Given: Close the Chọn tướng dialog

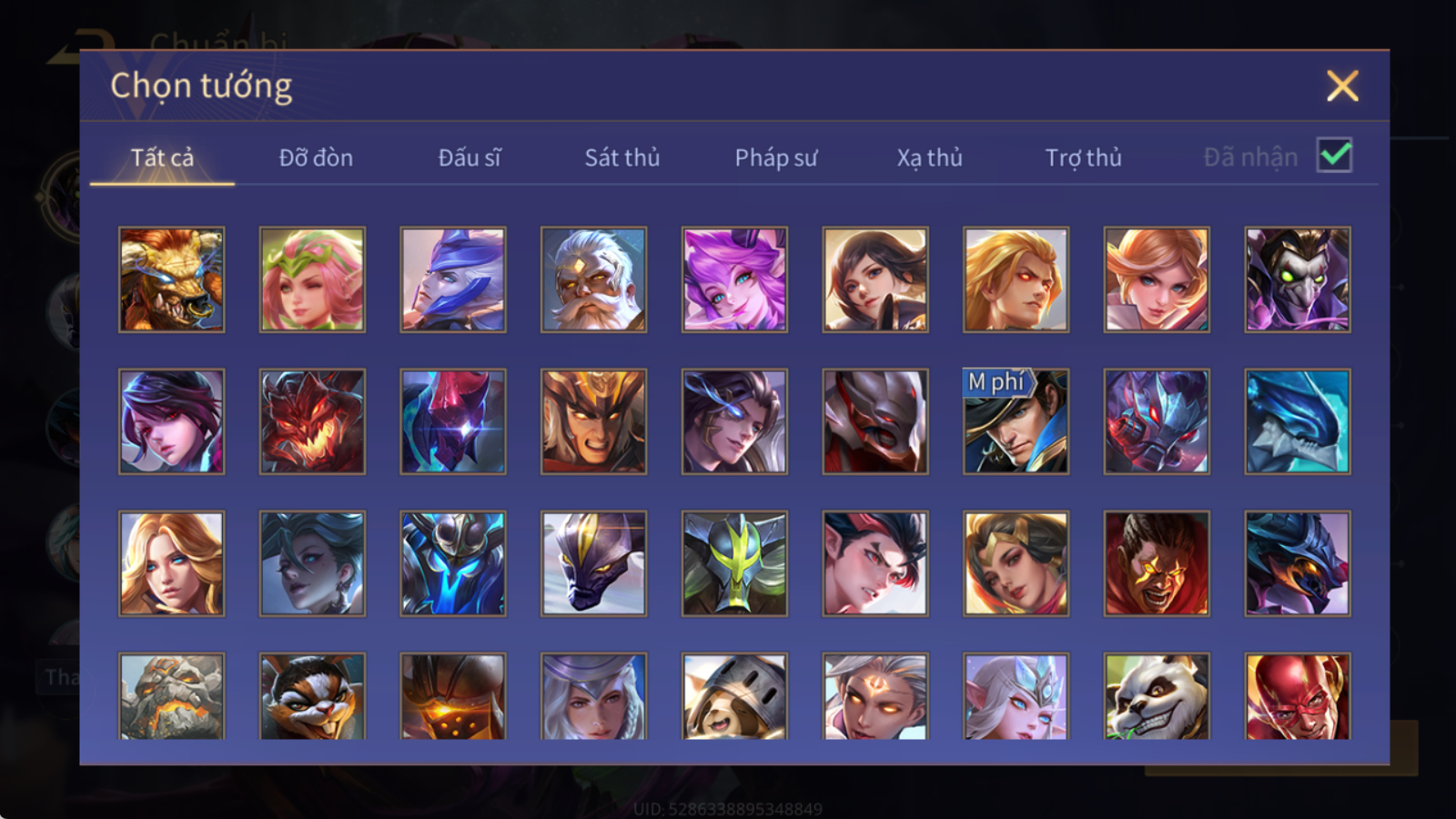Looking at the screenshot, I should [1342, 86].
